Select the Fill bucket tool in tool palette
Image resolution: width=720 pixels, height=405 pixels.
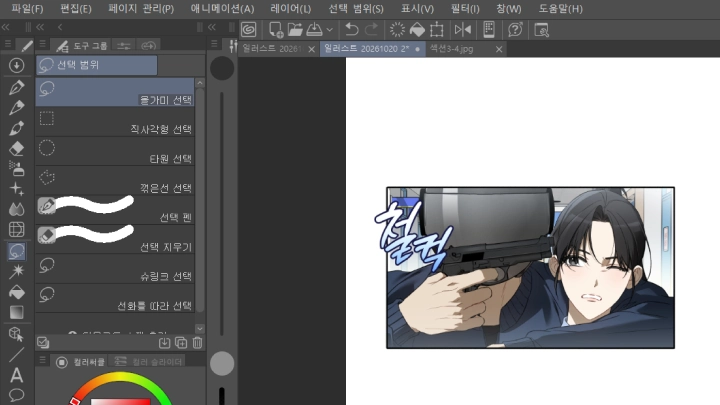pyautogui.click(x=17, y=292)
